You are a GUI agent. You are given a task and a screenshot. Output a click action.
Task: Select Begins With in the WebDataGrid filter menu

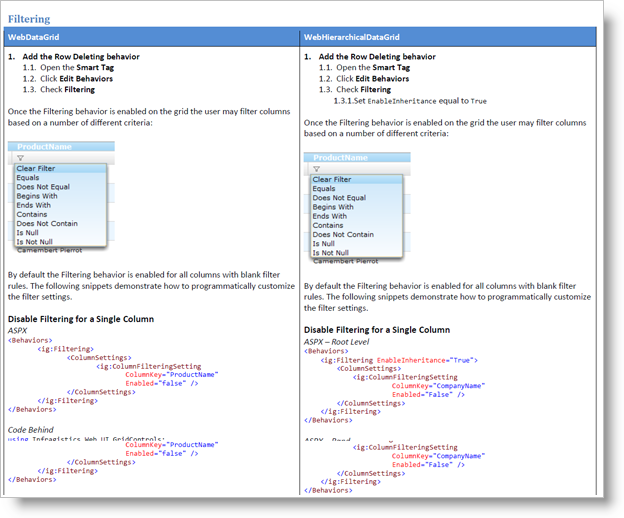37,196
